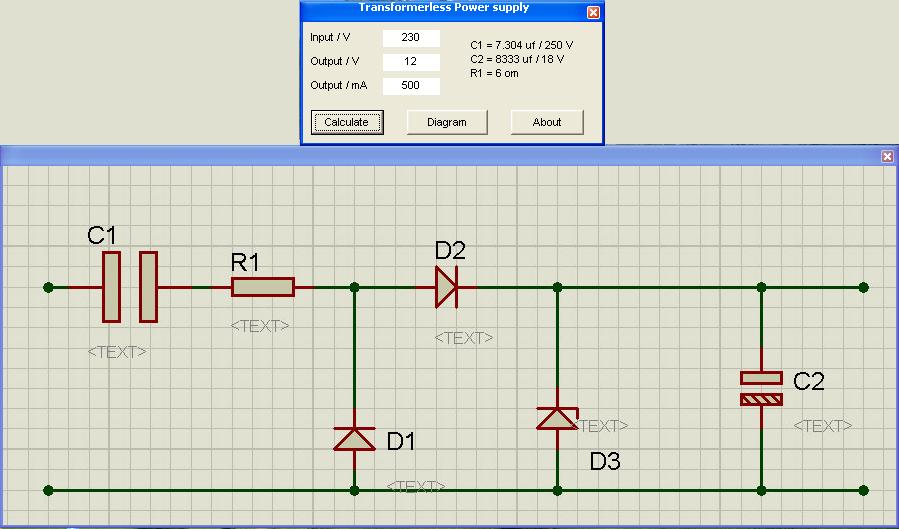
Task: Select the D2 diode symbol
Action: (447, 287)
